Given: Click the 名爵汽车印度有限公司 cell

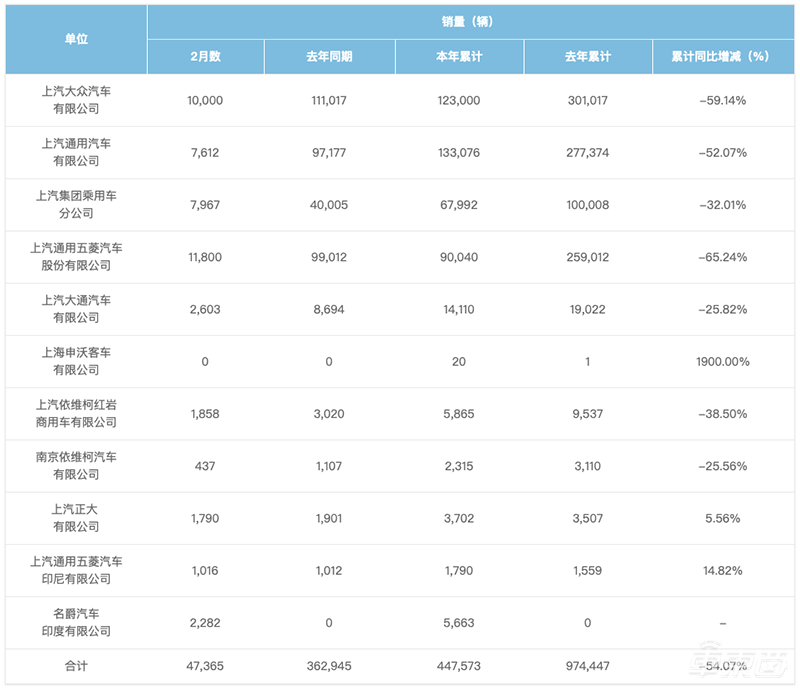Looking at the screenshot, I should (77, 621).
